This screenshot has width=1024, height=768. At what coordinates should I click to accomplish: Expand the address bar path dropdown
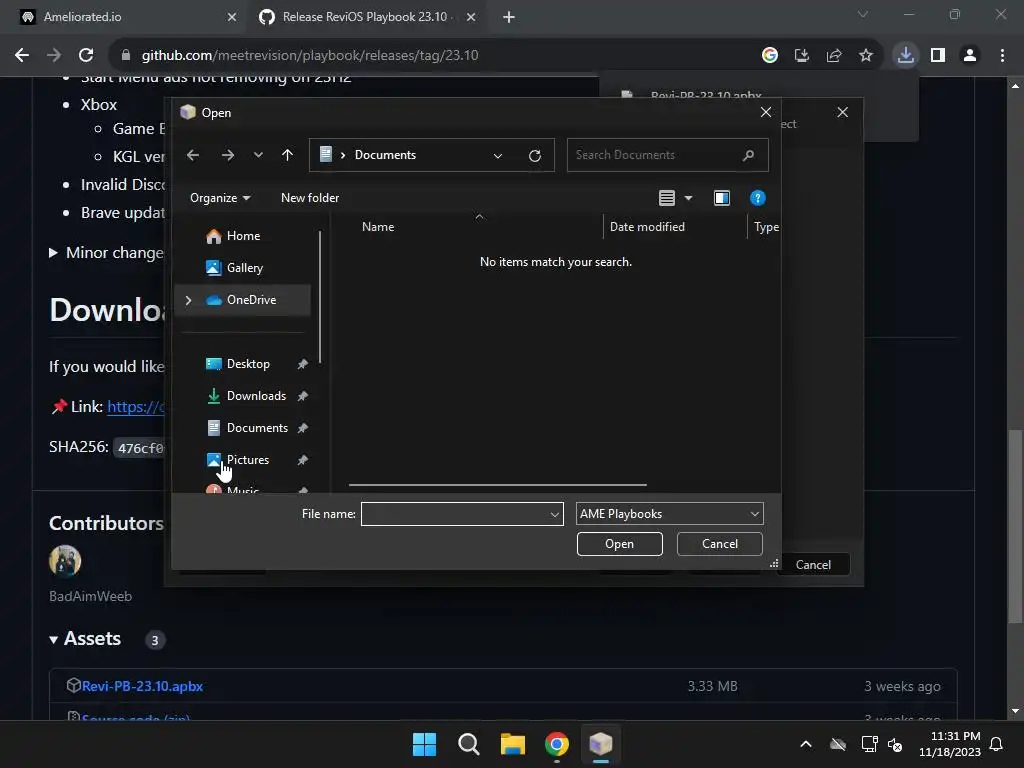pyautogui.click(x=498, y=155)
